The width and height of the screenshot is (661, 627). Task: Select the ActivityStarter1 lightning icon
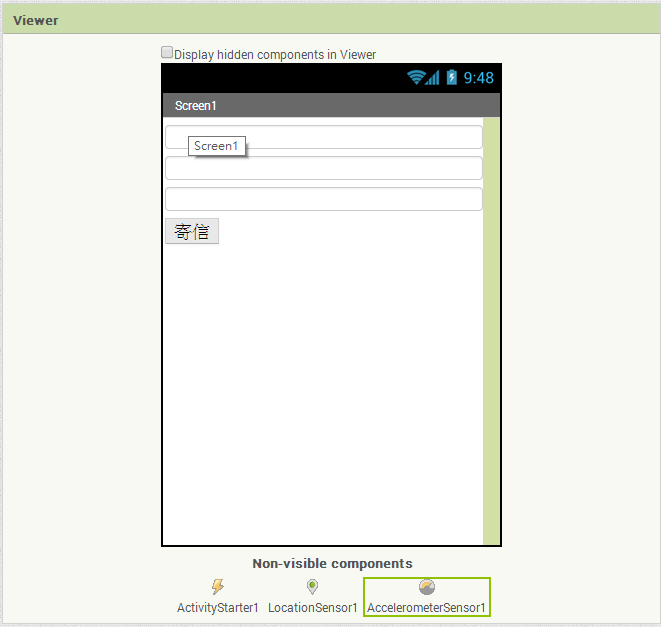(218, 586)
